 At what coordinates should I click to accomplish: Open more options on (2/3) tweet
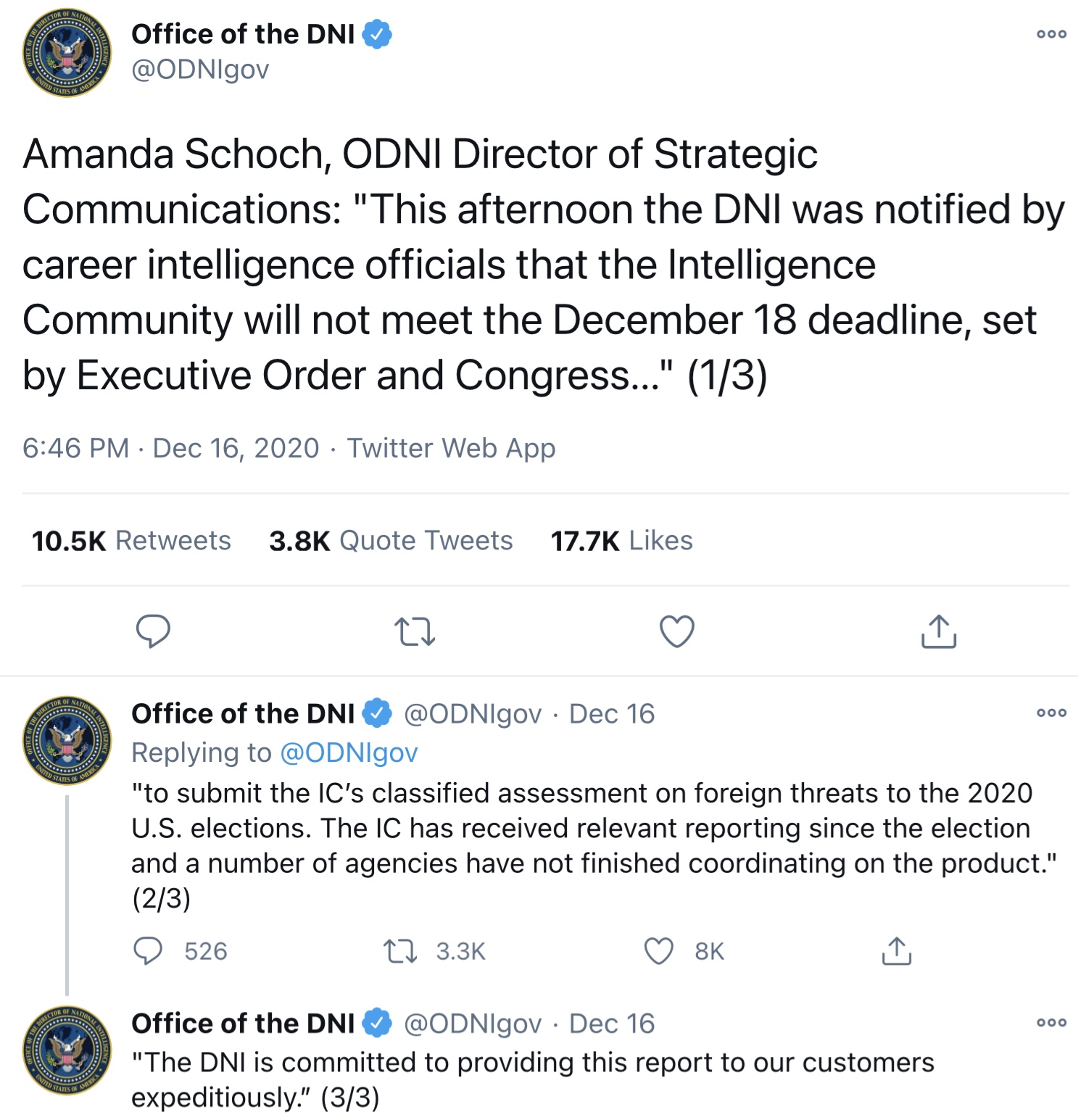[1051, 713]
